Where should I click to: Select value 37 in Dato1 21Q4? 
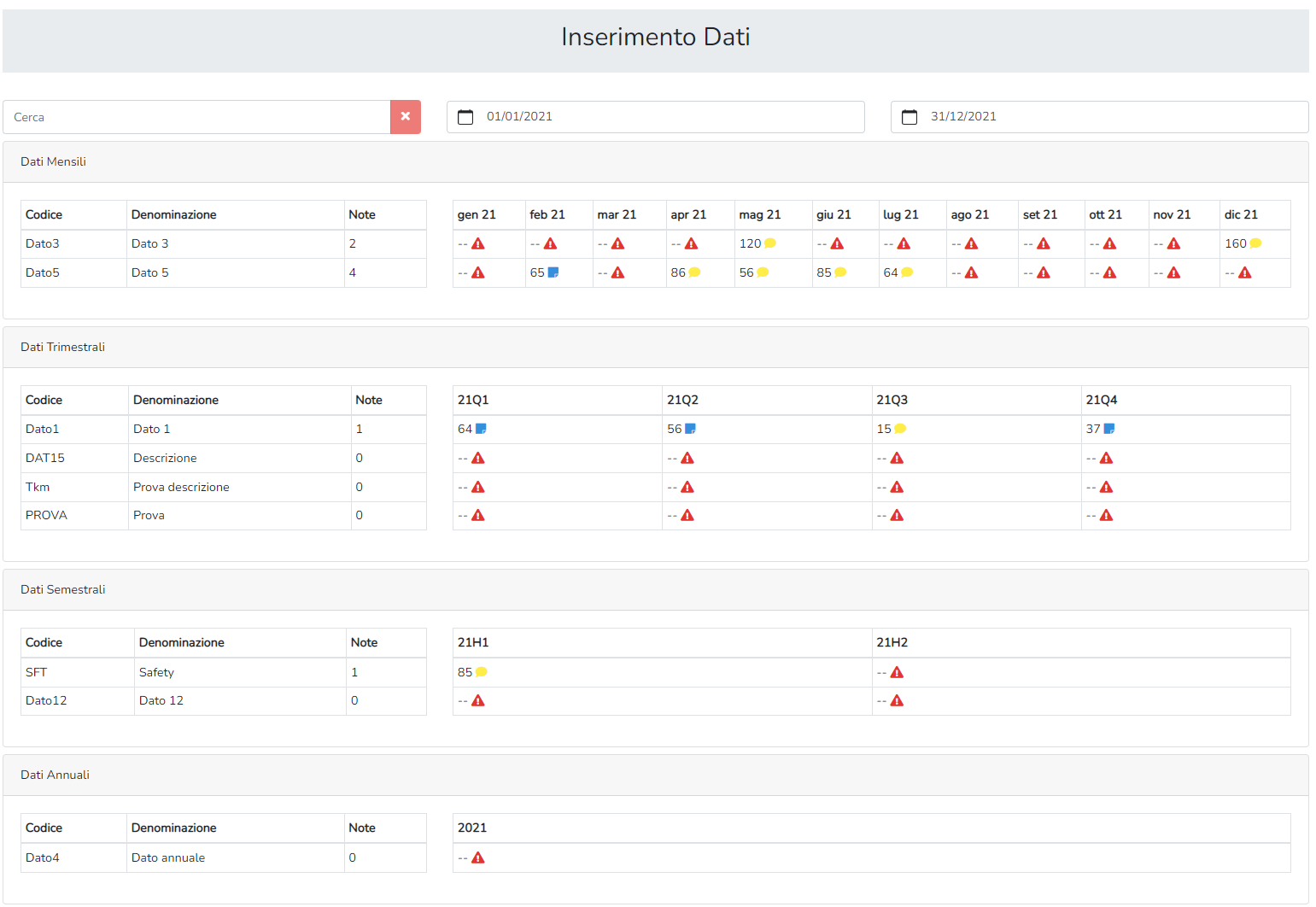point(1093,429)
